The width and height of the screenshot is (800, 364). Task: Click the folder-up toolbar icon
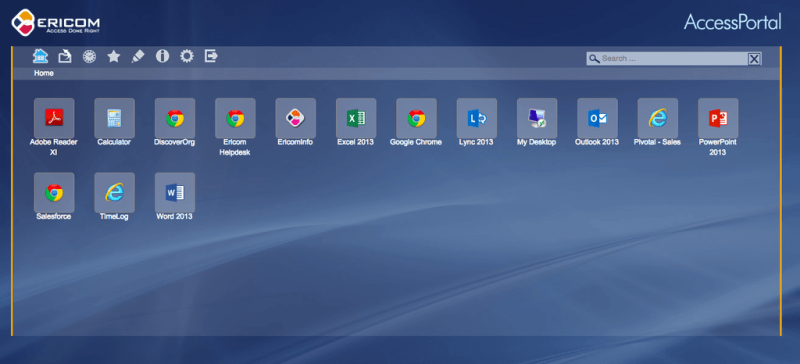pyautogui.click(x=65, y=56)
